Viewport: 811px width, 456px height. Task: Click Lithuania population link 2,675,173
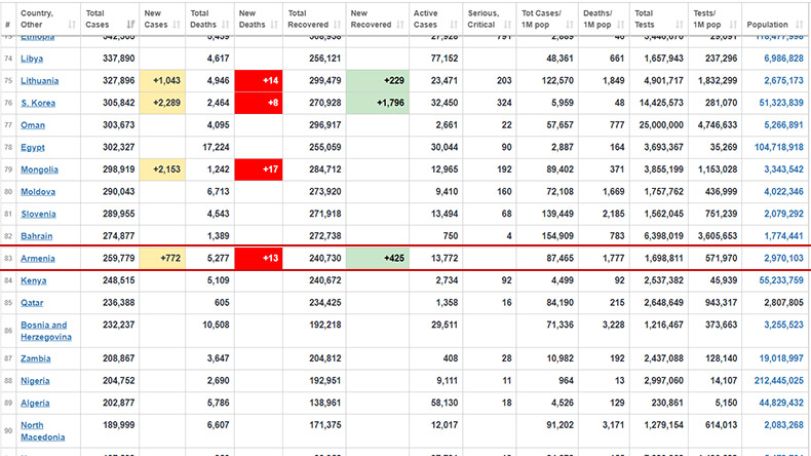[x=784, y=81]
